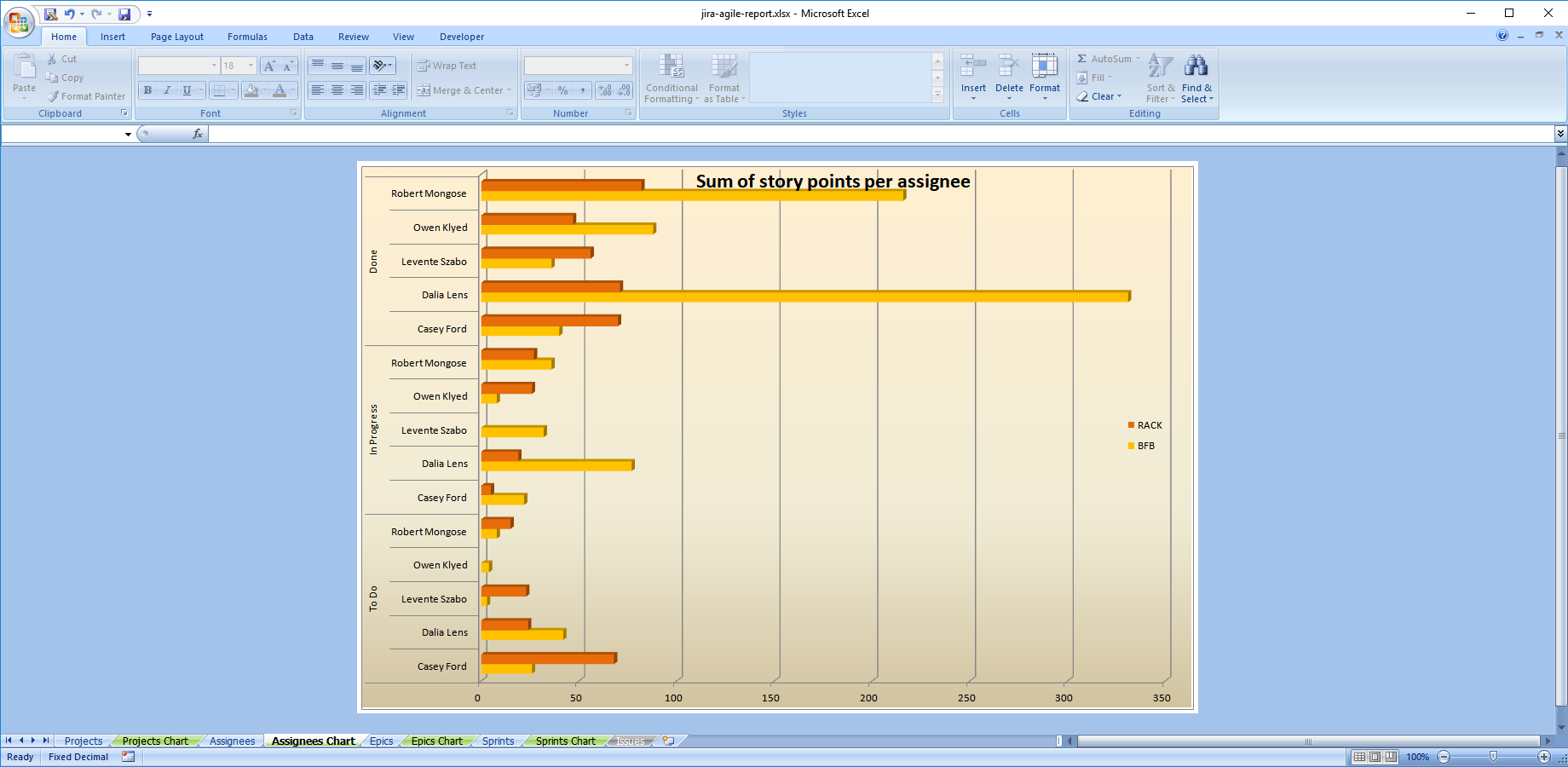The width and height of the screenshot is (1568, 767).
Task: Open the font size dropdown
Action: (x=251, y=66)
